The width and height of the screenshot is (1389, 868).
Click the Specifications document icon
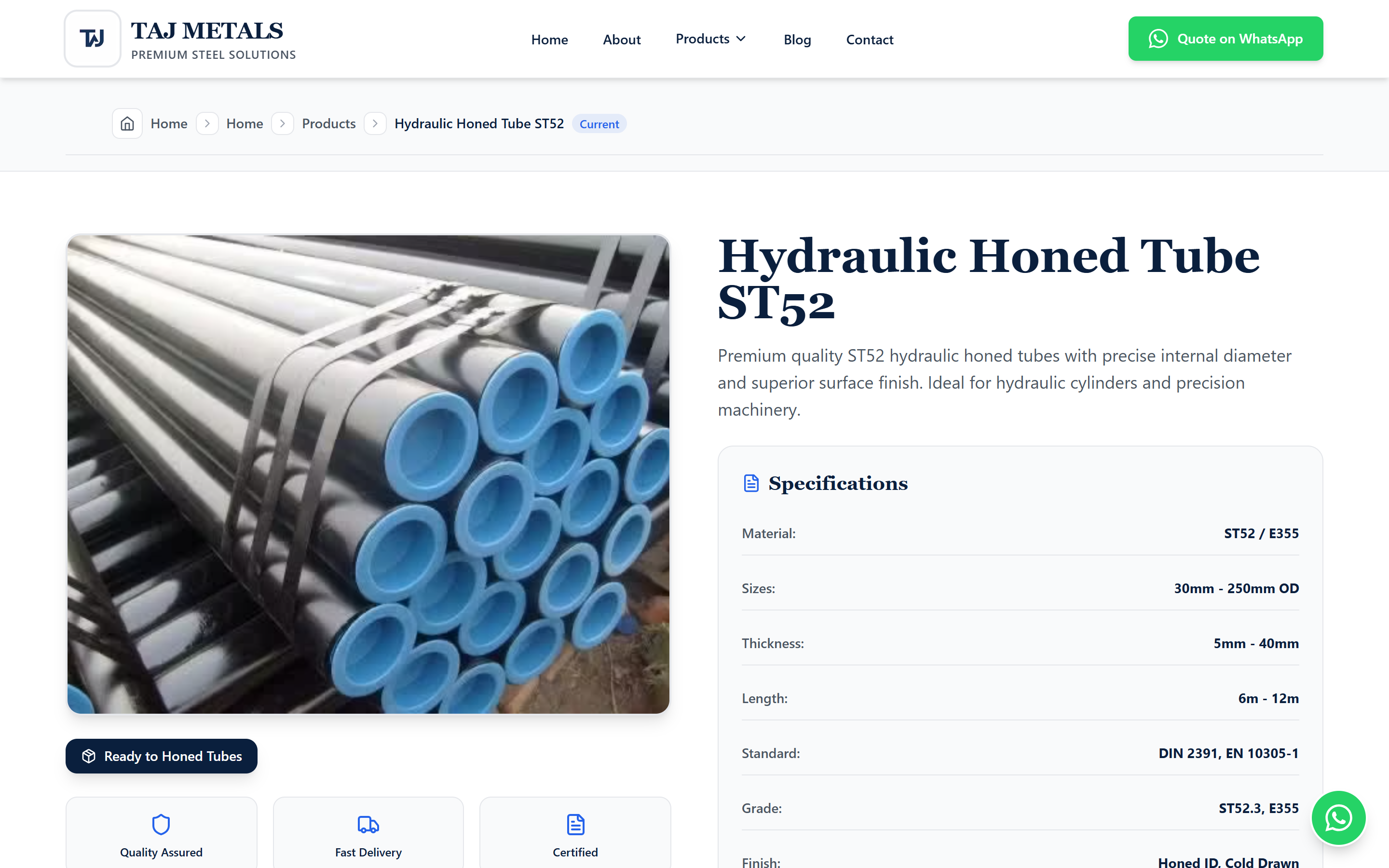[x=751, y=483]
